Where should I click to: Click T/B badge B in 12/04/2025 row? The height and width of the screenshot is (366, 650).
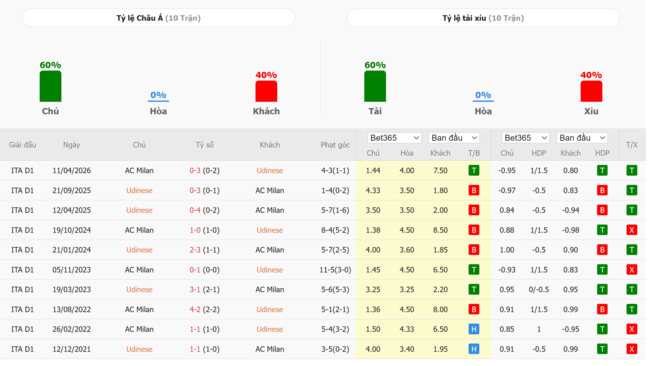click(x=474, y=210)
